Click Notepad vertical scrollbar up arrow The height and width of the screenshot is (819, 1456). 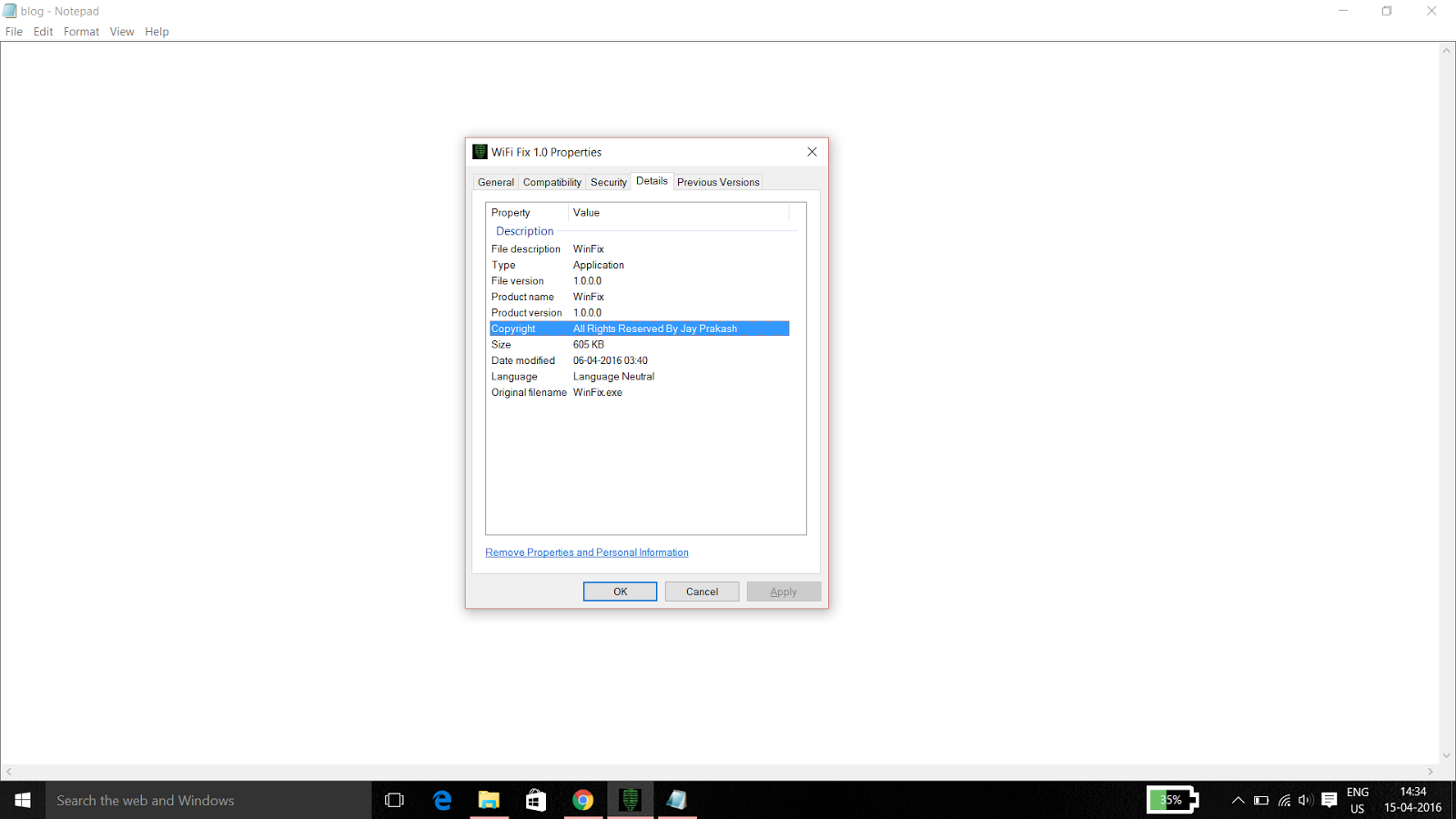tap(1446, 51)
